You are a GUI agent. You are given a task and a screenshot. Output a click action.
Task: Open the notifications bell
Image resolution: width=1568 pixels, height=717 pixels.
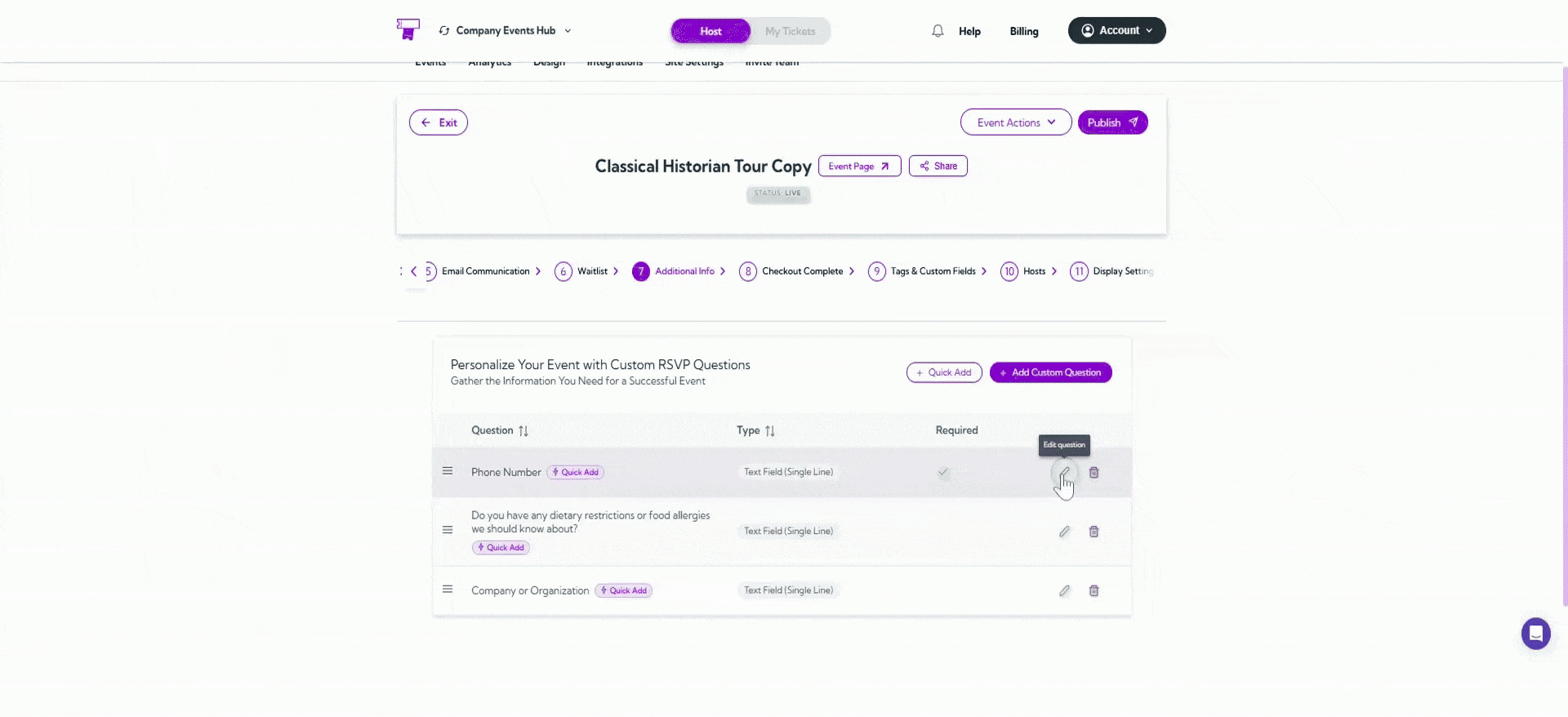coord(938,31)
